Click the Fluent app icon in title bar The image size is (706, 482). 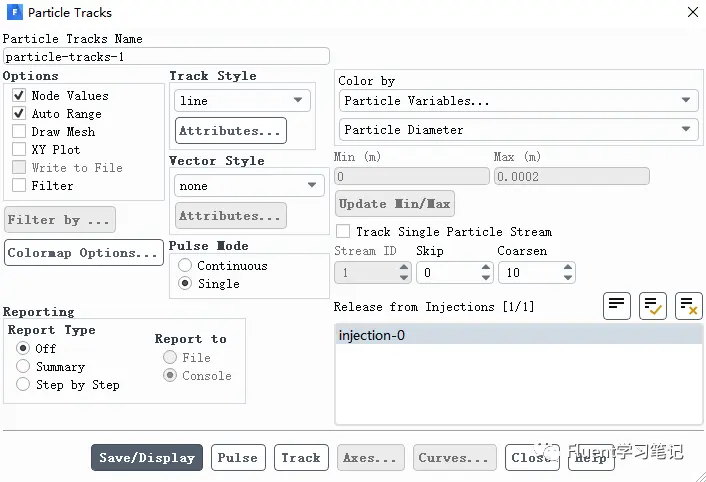point(14,12)
